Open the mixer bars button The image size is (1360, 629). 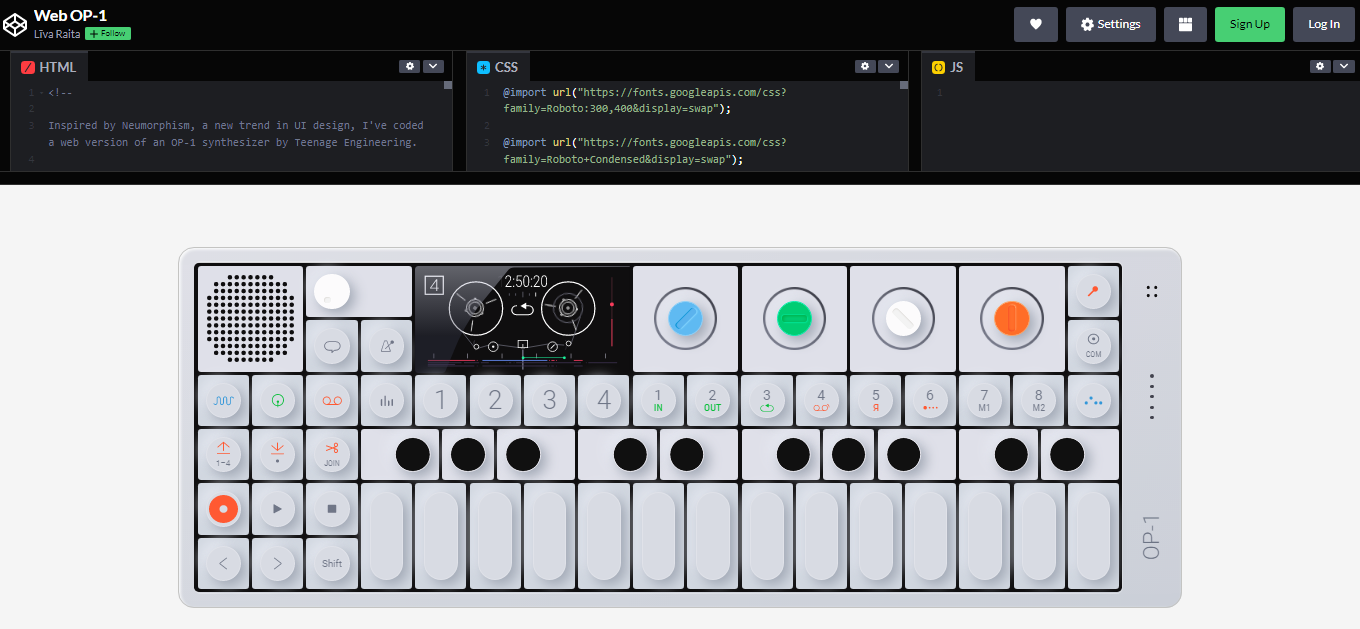[386, 400]
